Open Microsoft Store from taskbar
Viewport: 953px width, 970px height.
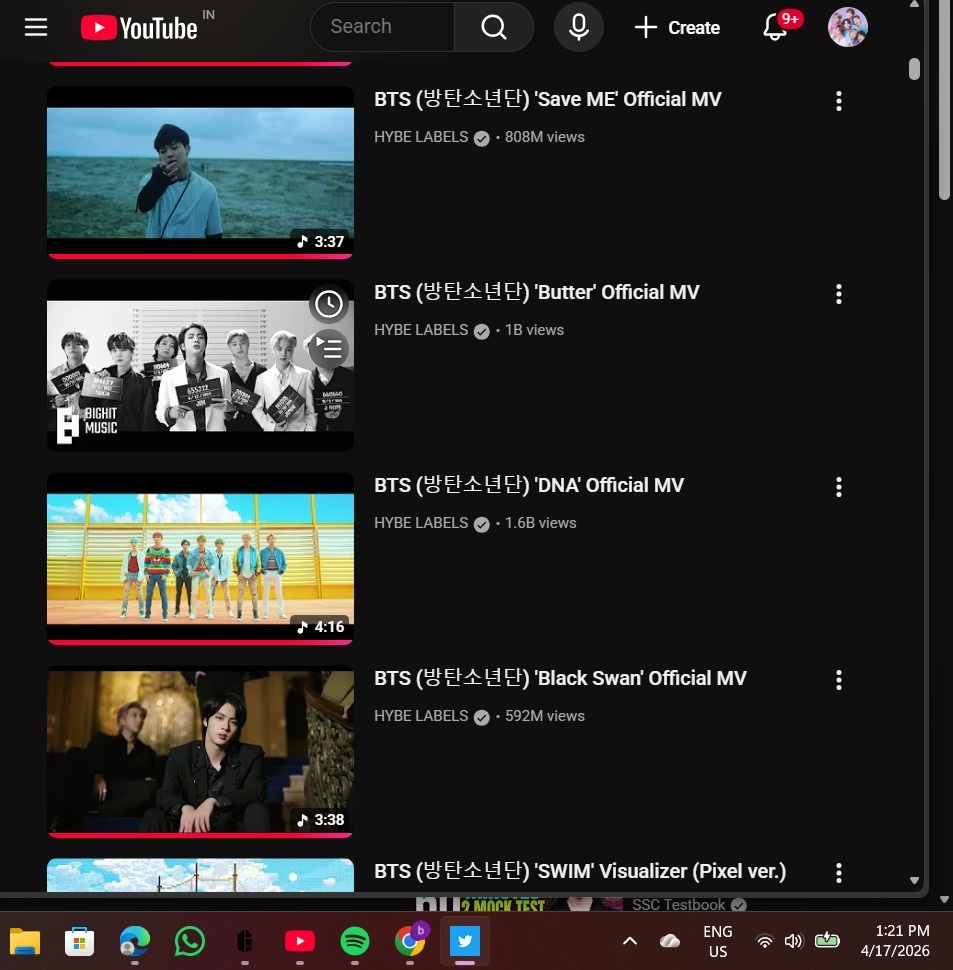(79, 942)
